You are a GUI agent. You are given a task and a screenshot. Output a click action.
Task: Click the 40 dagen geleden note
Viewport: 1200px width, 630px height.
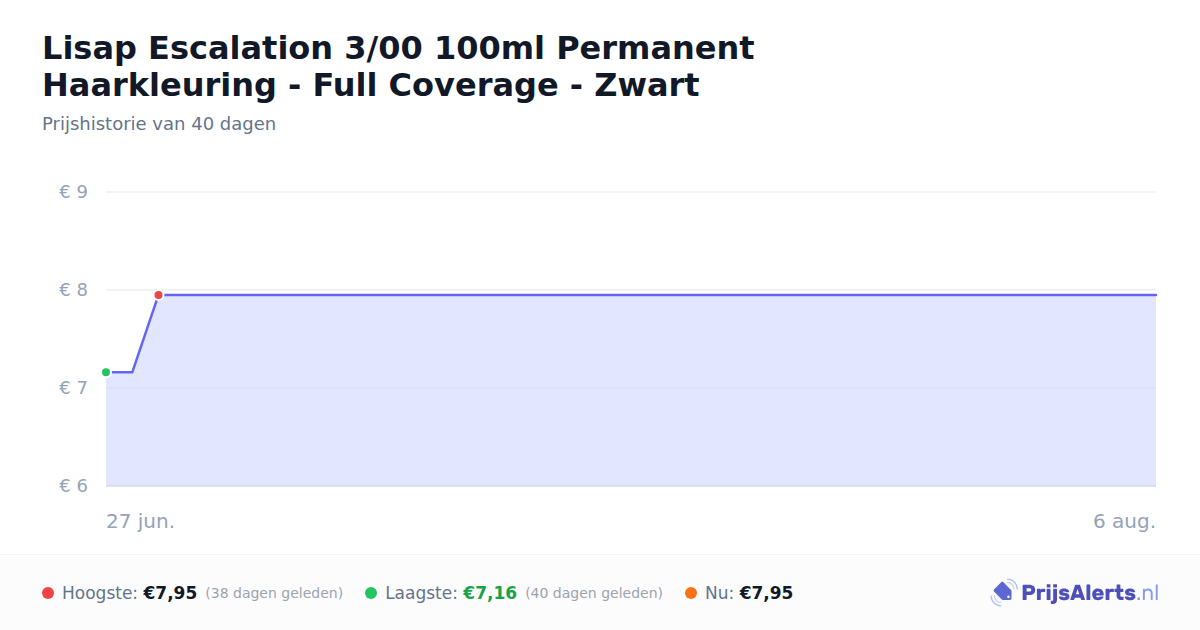pos(594,593)
